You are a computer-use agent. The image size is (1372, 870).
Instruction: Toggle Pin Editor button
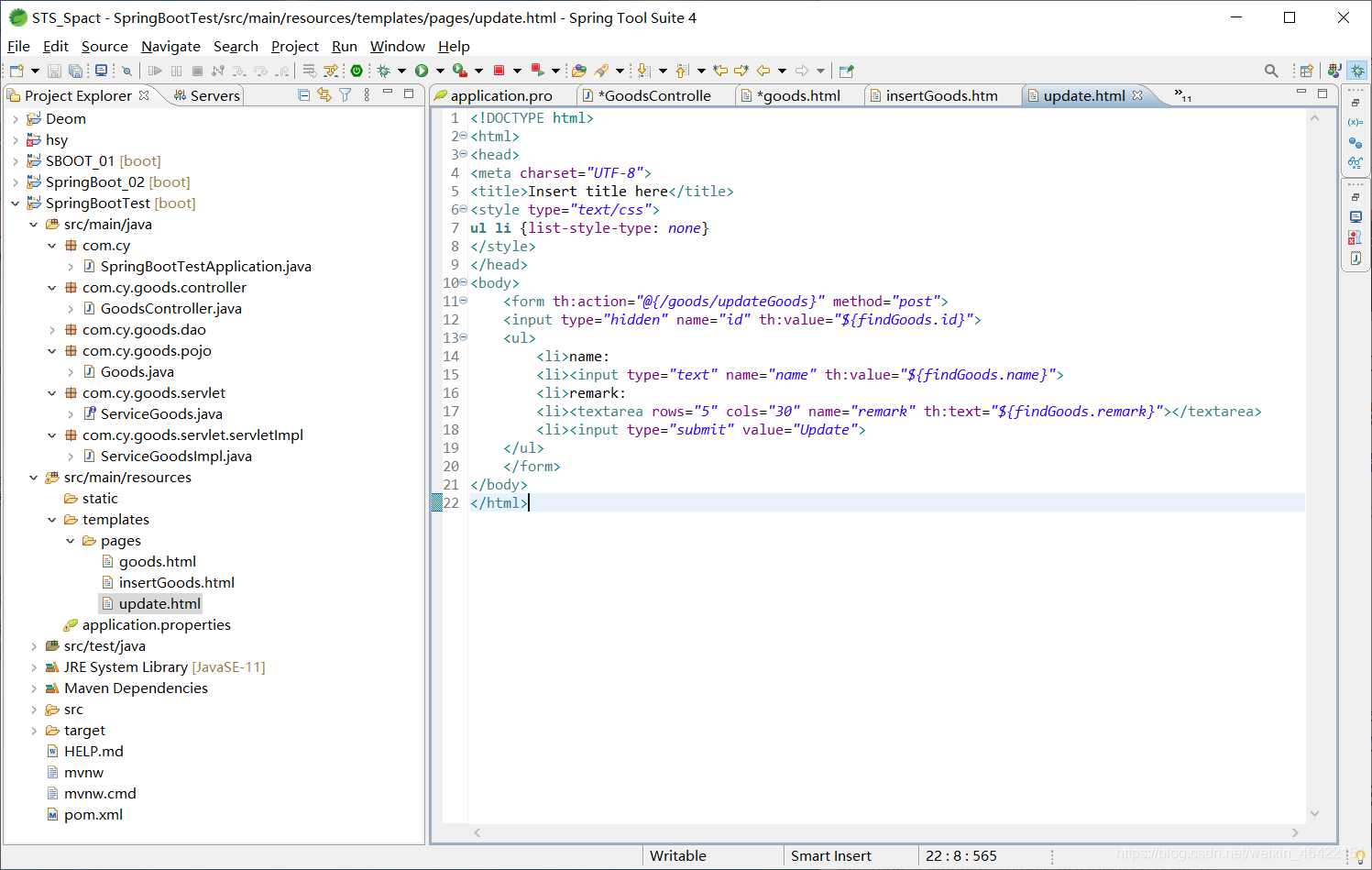[x=846, y=71]
